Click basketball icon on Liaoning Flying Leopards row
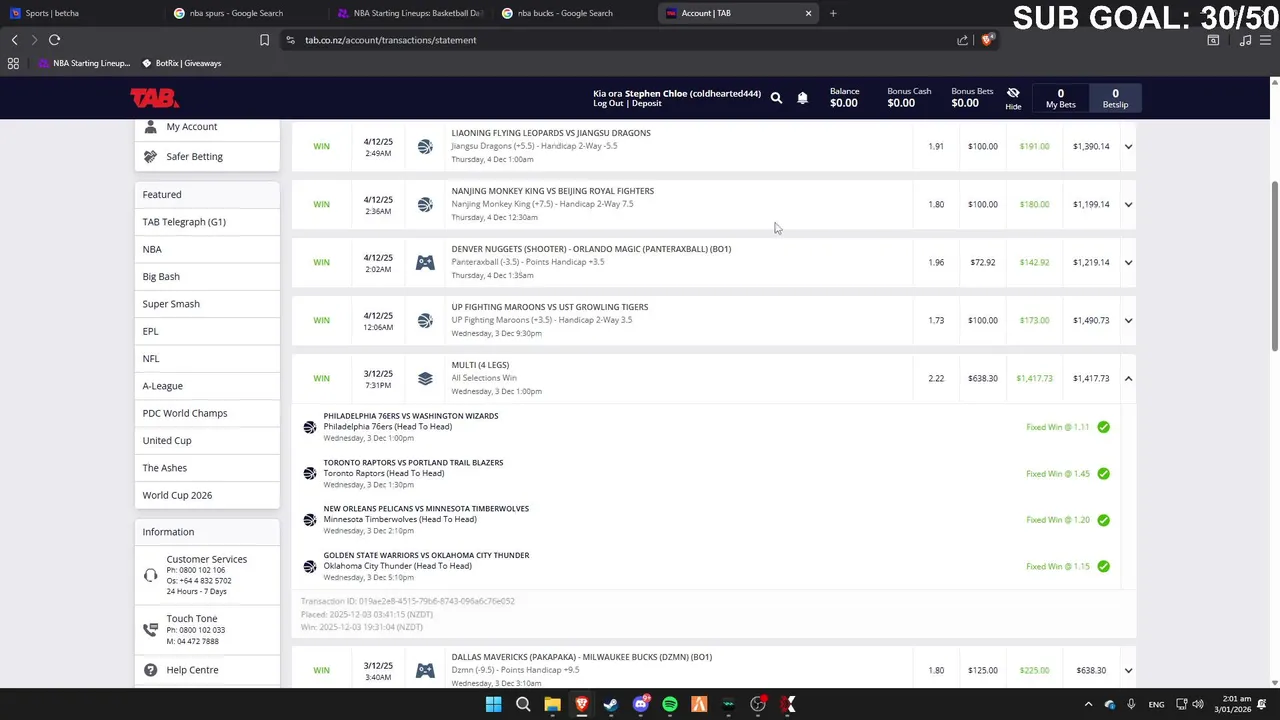 pyautogui.click(x=425, y=146)
